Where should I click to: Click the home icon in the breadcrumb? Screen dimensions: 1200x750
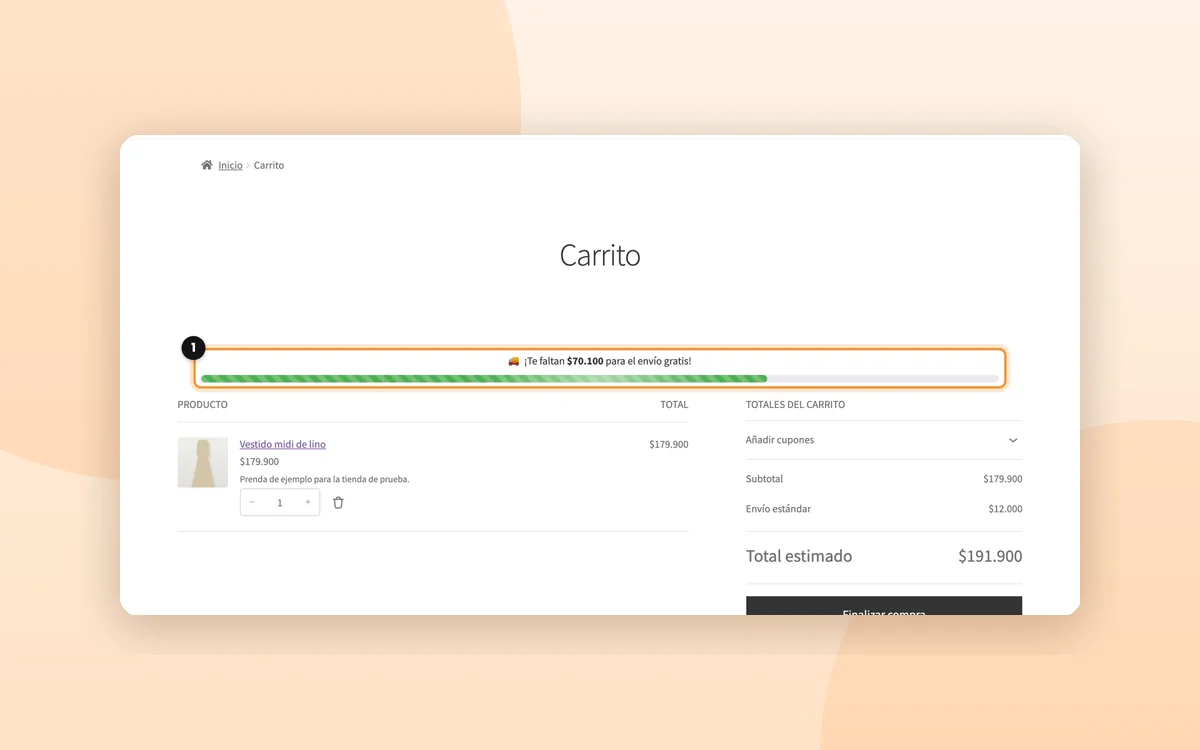(207, 165)
